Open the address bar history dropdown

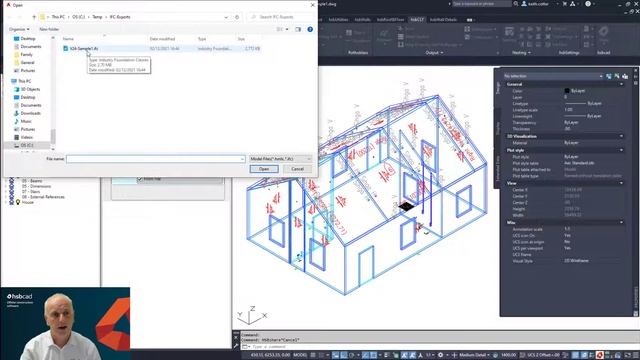tap(226, 17)
